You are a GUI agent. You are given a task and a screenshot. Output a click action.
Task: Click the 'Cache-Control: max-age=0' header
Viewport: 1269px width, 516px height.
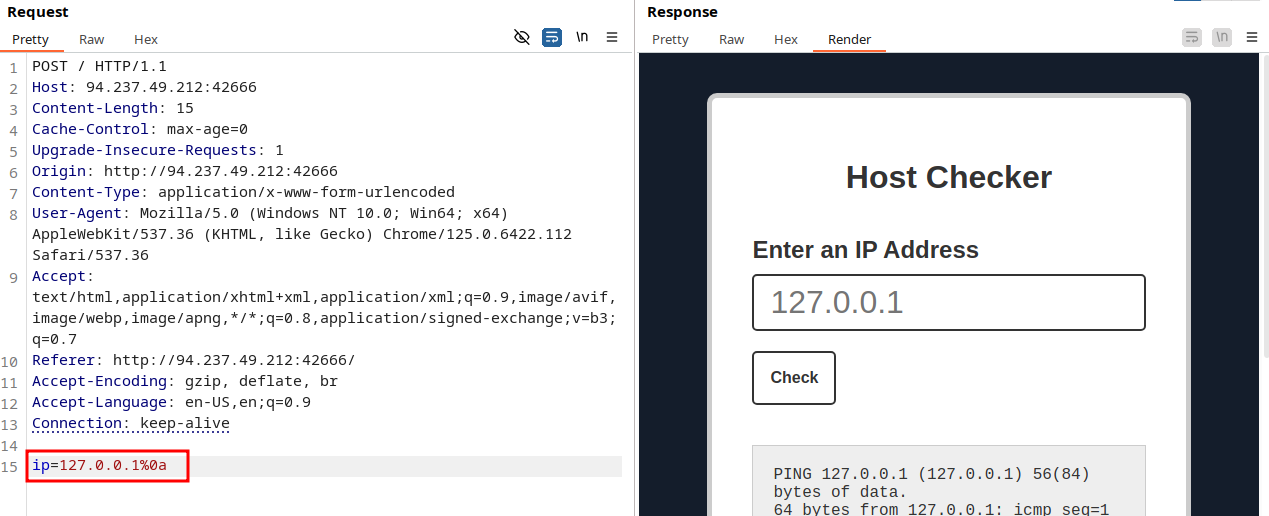click(x=140, y=129)
